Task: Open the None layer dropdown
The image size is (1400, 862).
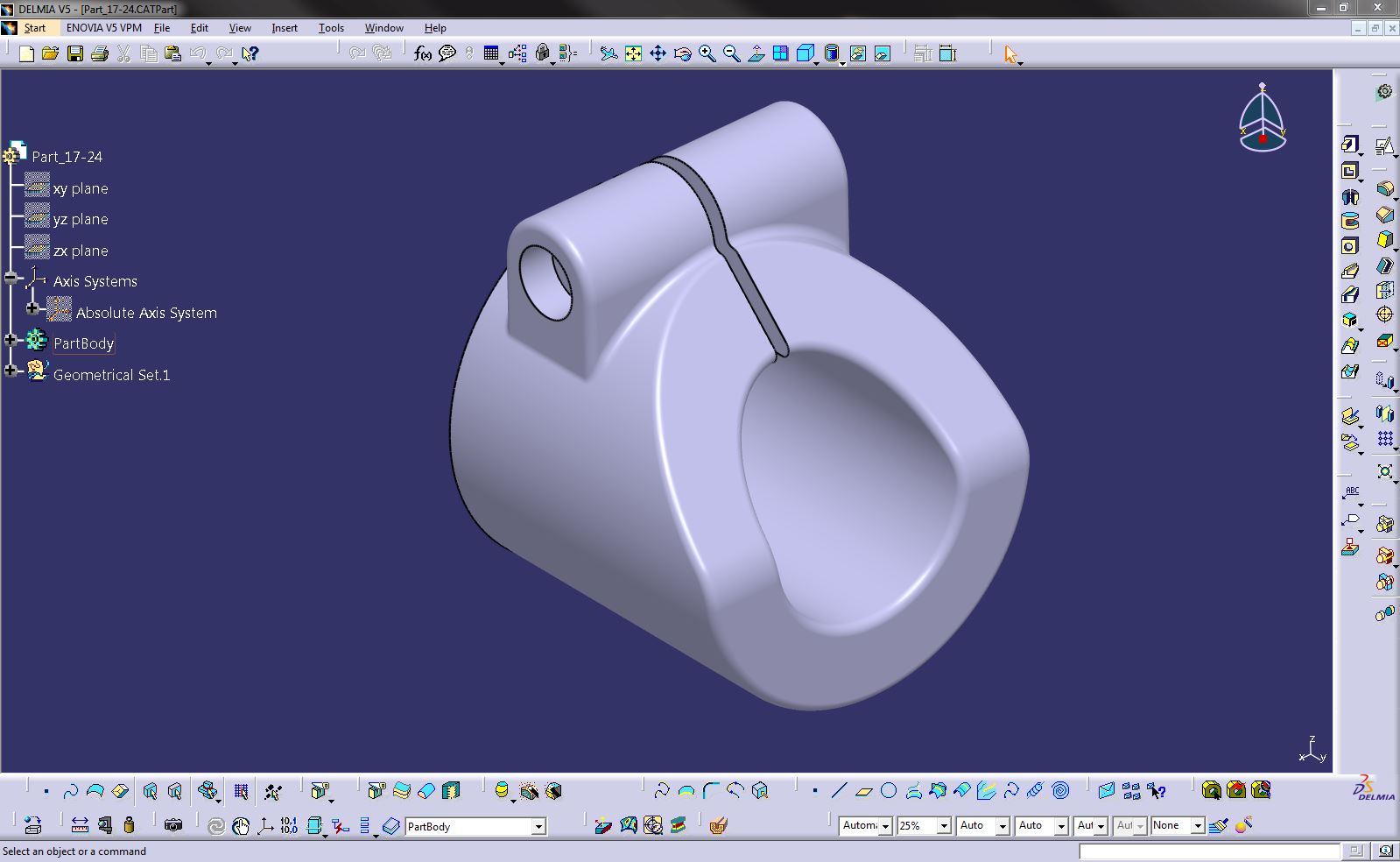Action: coord(1197,825)
